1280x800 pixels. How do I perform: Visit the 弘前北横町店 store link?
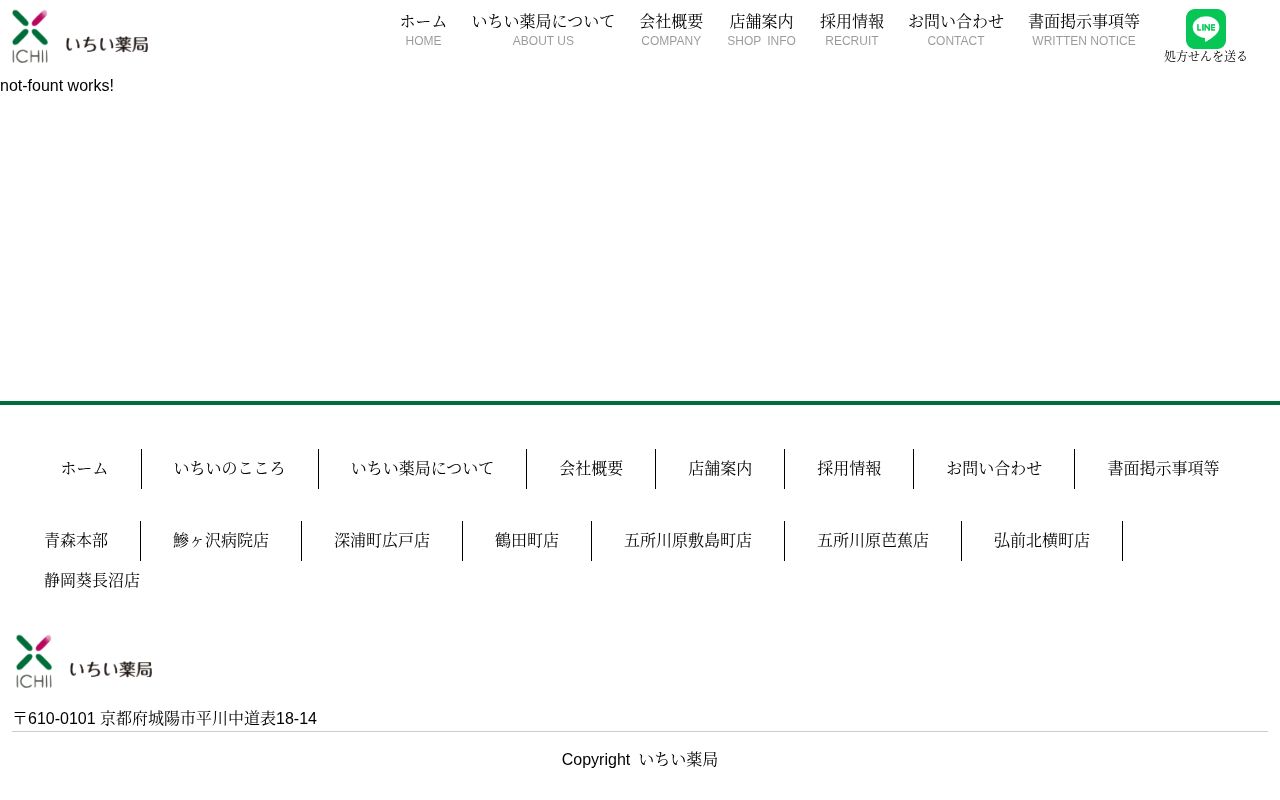click(x=1042, y=541)
